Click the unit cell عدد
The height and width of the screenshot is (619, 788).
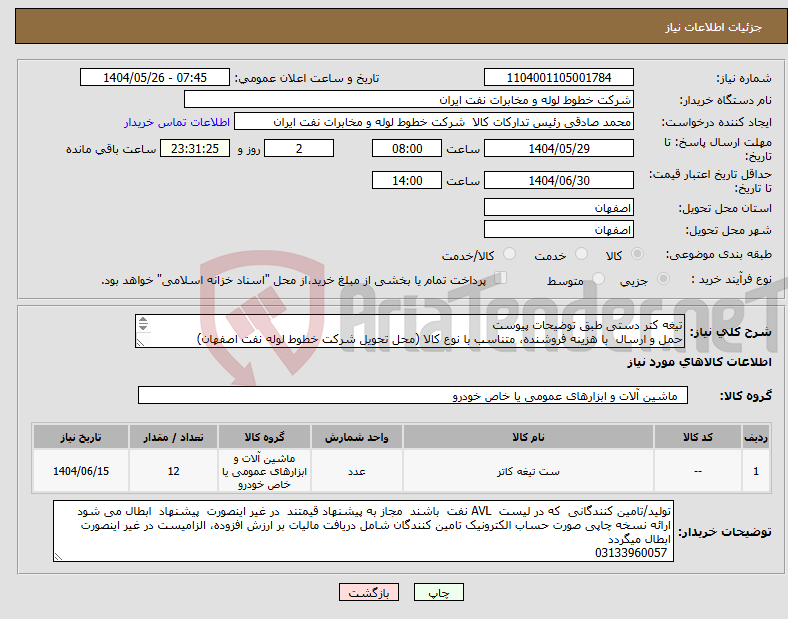click(357, 471)
